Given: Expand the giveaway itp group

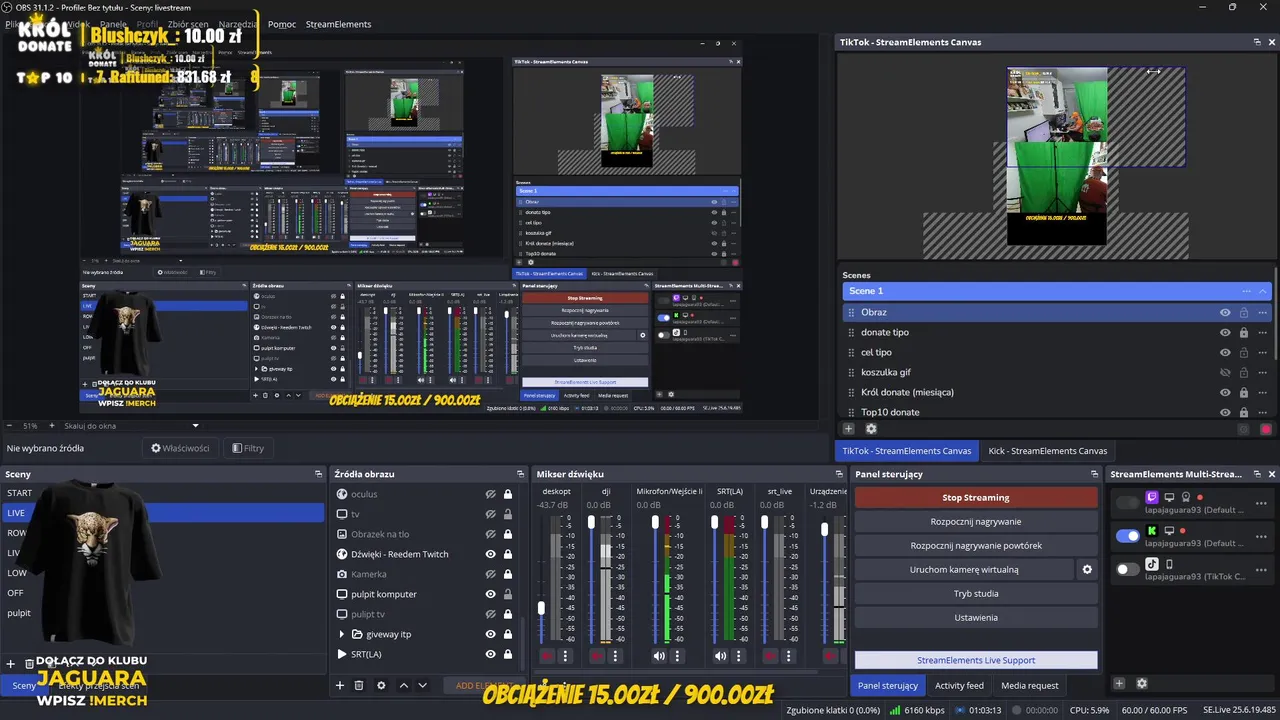Looking at the screenshot, I should [341, 634].
